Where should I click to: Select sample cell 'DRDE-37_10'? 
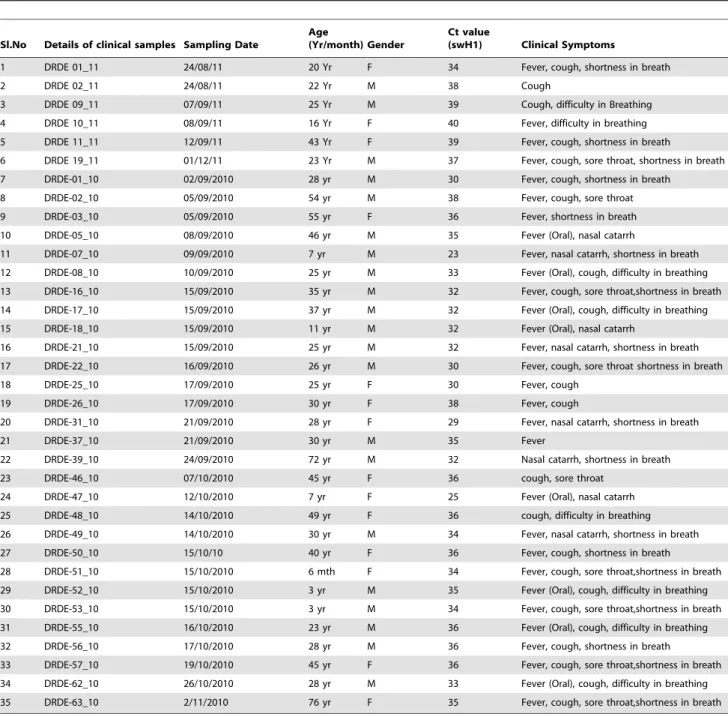pyautogui.click(x=71, y=441)
